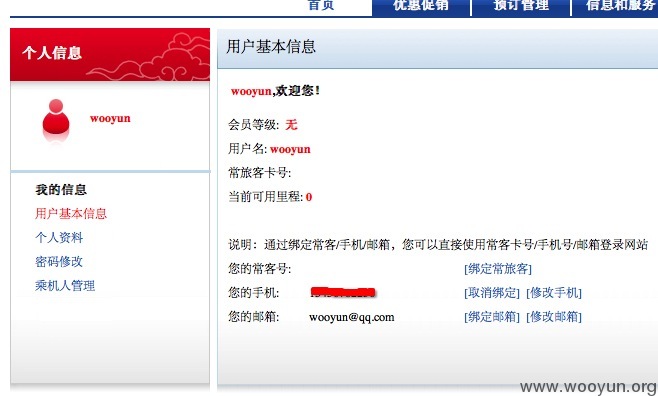Open the 预订管理 navigation tab
Viewport: 658px width, 396px height.
click(521, 5)
